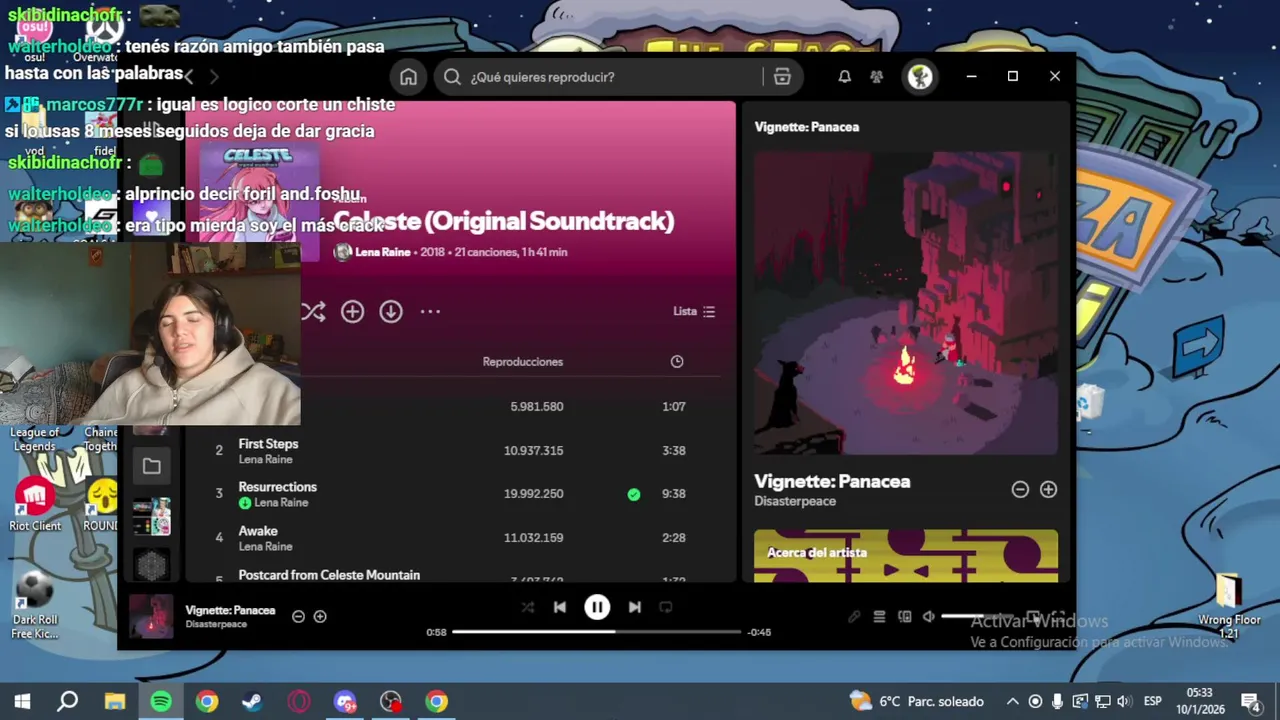Image resolution: width=1280 pixels, height=720 pixels.
Task: Open the 'Vignette: Panacea' panel header
Action: (807, 127)
